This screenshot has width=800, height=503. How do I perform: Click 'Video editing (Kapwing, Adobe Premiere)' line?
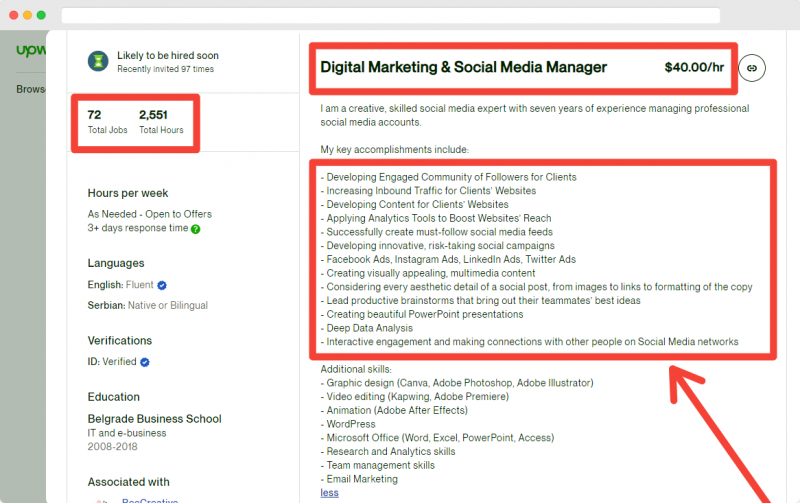[414, 397]
